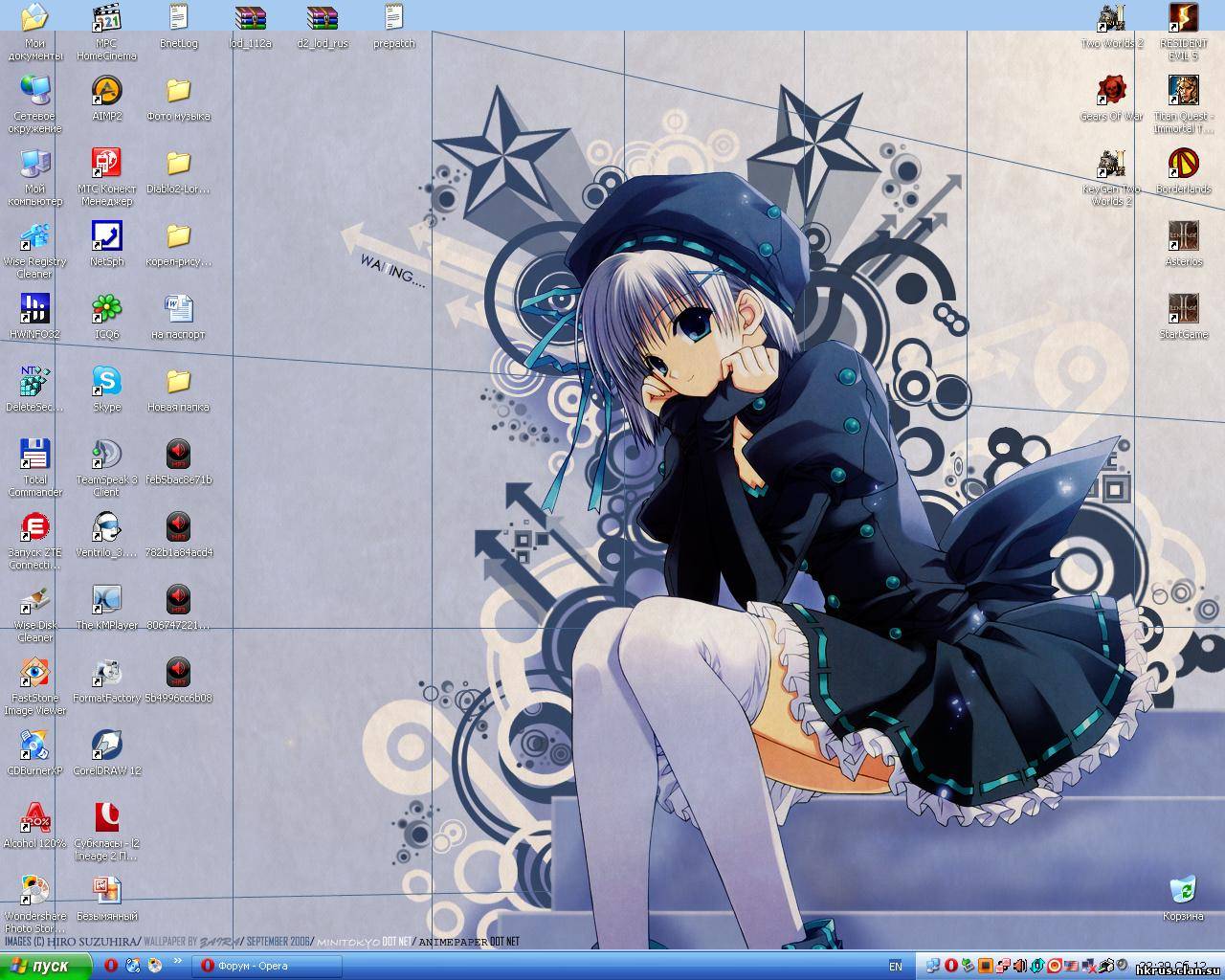Click the Opera icon in Quick Launch
This screenshot has height=980, width=1225.
point(111,966)
